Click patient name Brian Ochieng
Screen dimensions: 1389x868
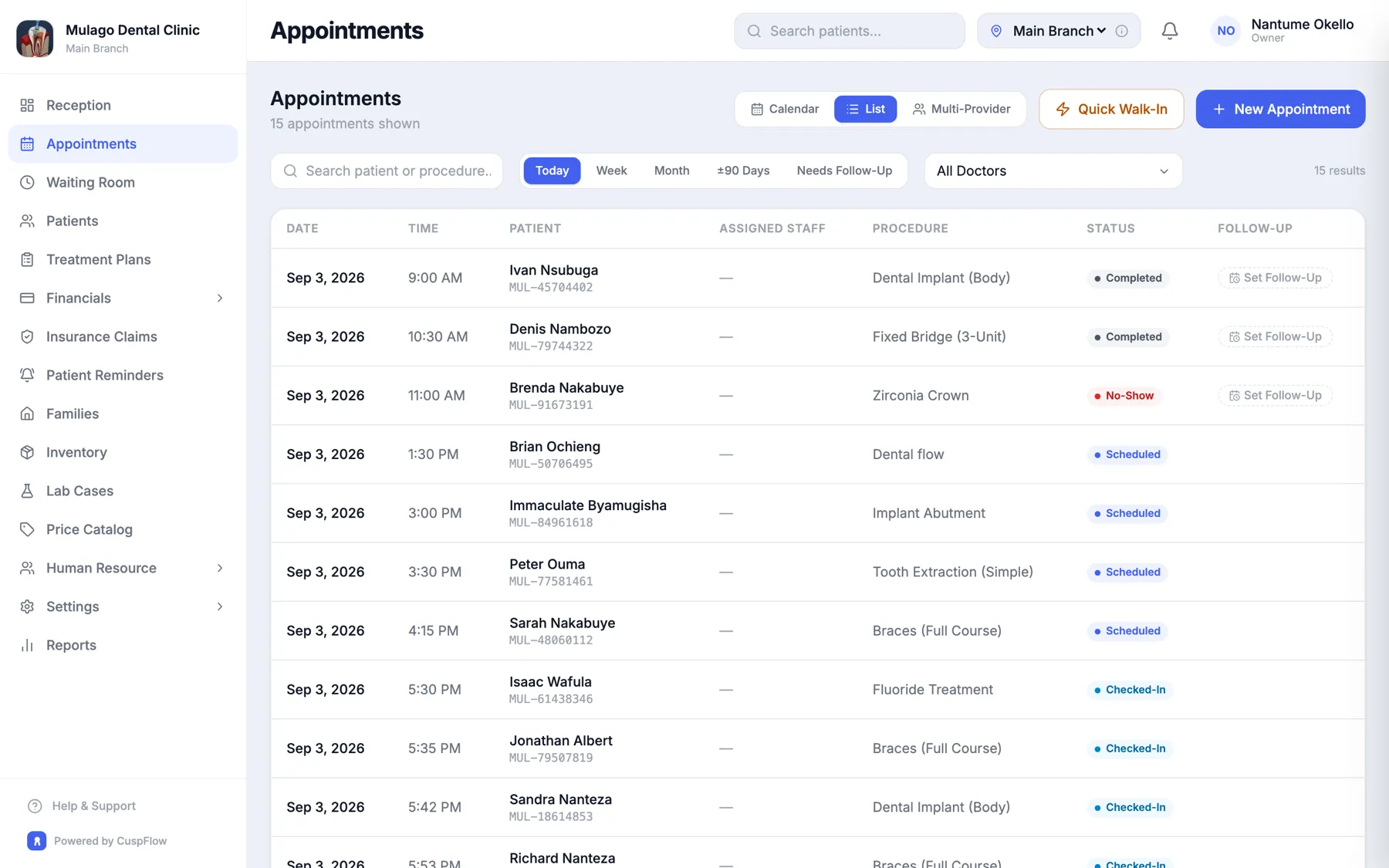[x=554, y=447]
